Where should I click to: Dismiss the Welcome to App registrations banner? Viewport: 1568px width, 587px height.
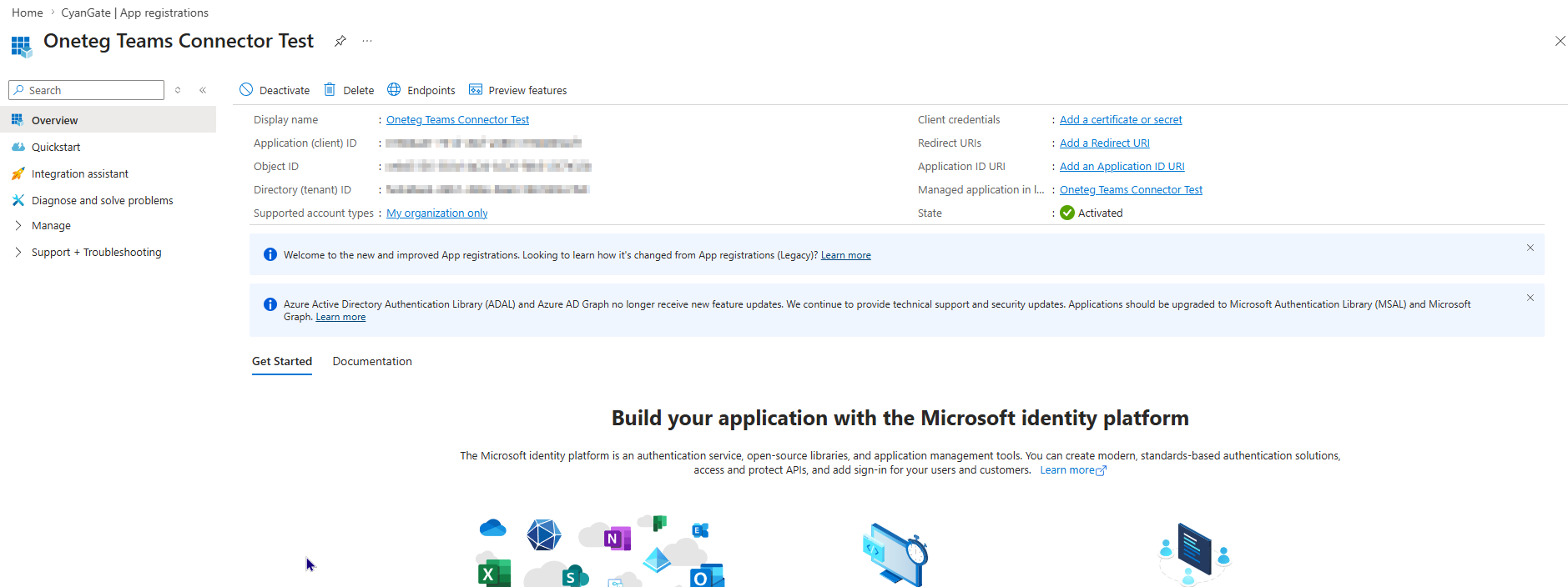pos(1530,248)
